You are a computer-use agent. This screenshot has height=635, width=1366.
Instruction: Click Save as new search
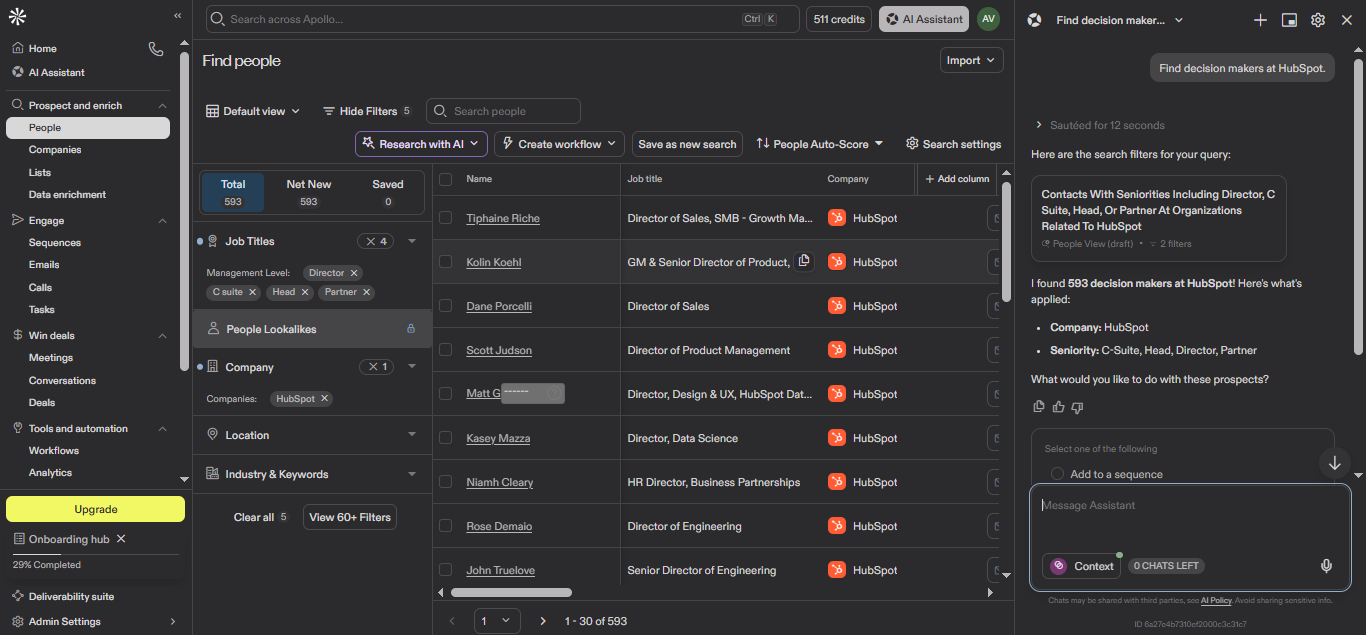(x=687, y=144)
